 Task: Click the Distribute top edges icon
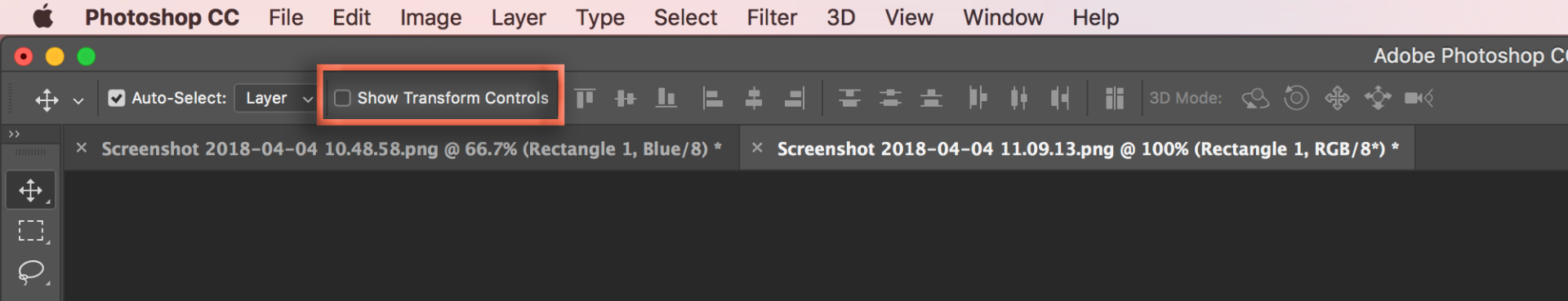[x=849, y=99]
